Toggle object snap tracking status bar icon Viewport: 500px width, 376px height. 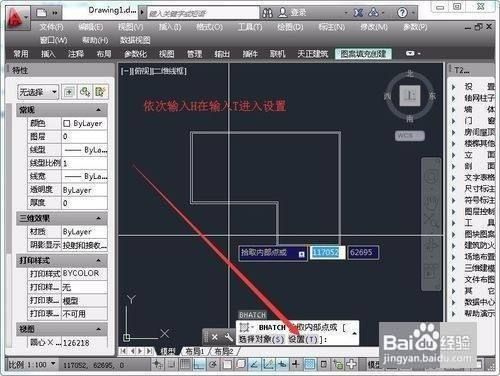point(254,364)
